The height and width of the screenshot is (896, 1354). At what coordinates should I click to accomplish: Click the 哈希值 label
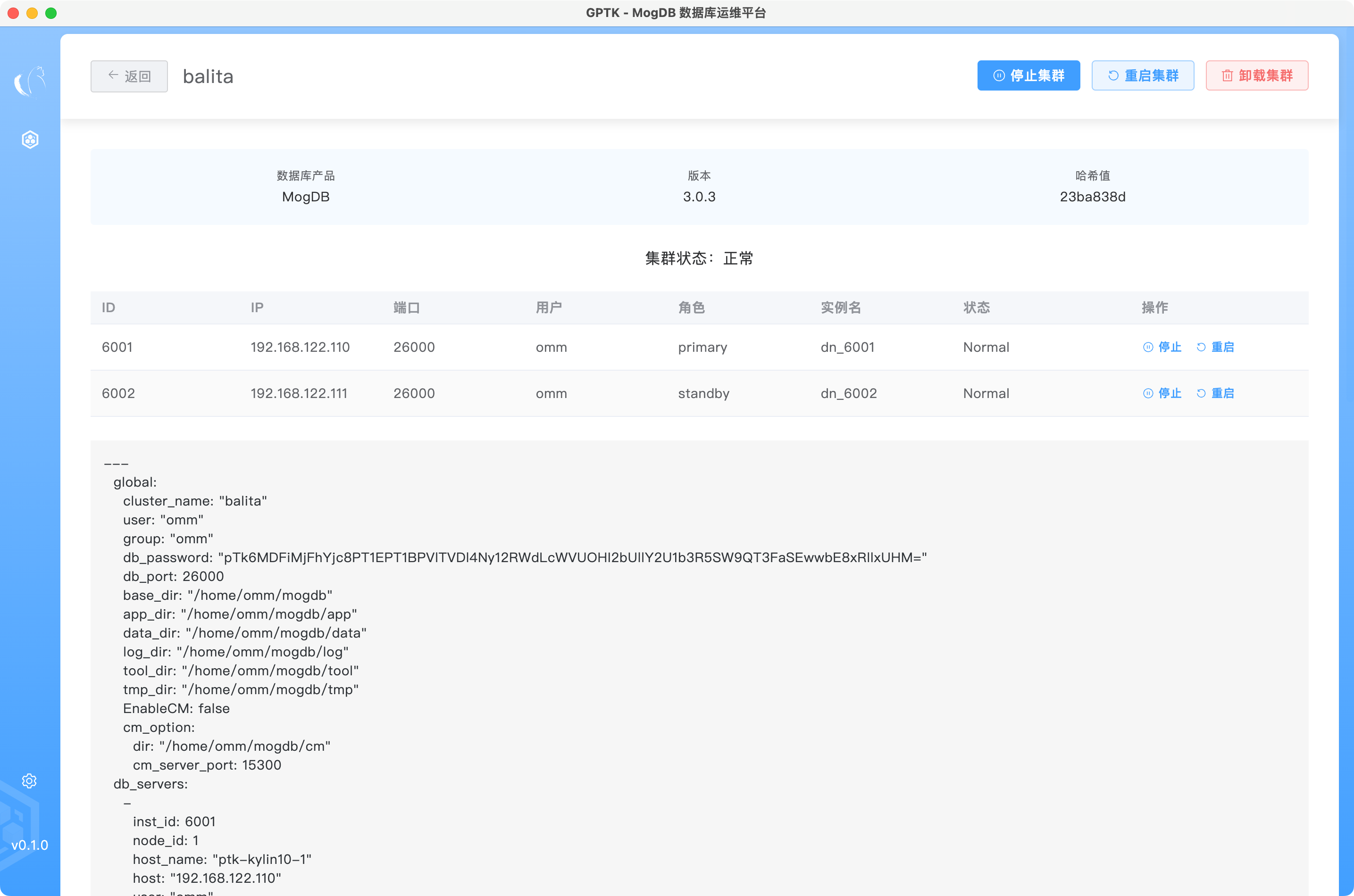tap(1092, 175)
